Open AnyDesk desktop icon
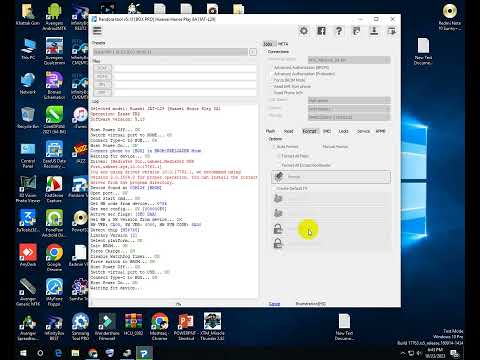 28,255
